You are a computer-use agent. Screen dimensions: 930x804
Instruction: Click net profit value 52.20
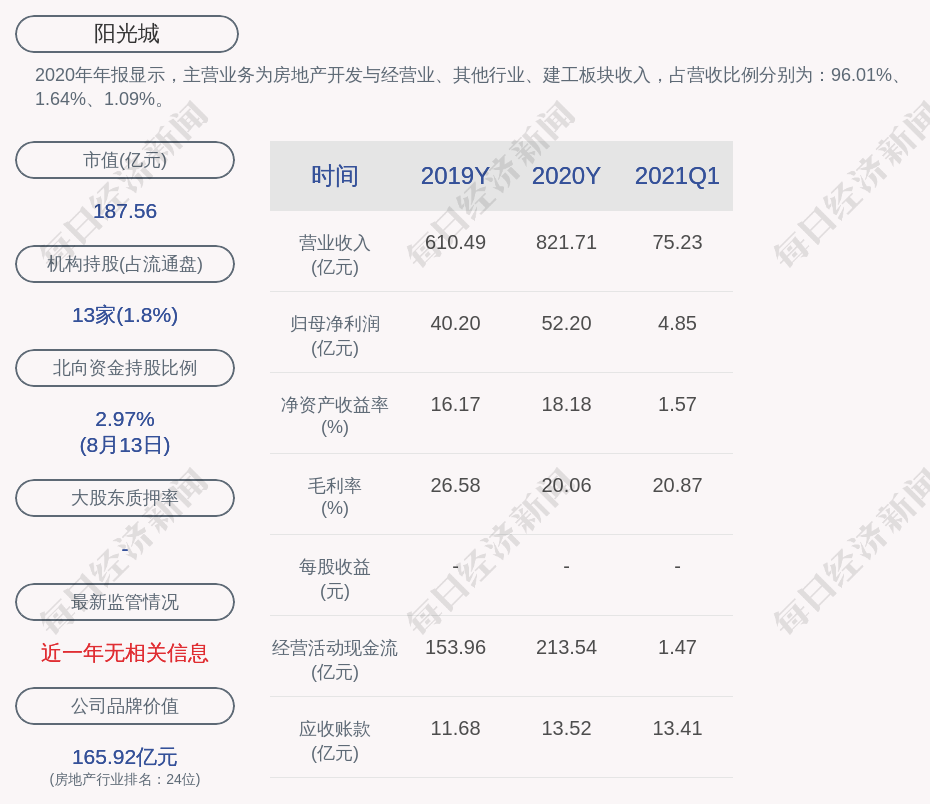566,323
